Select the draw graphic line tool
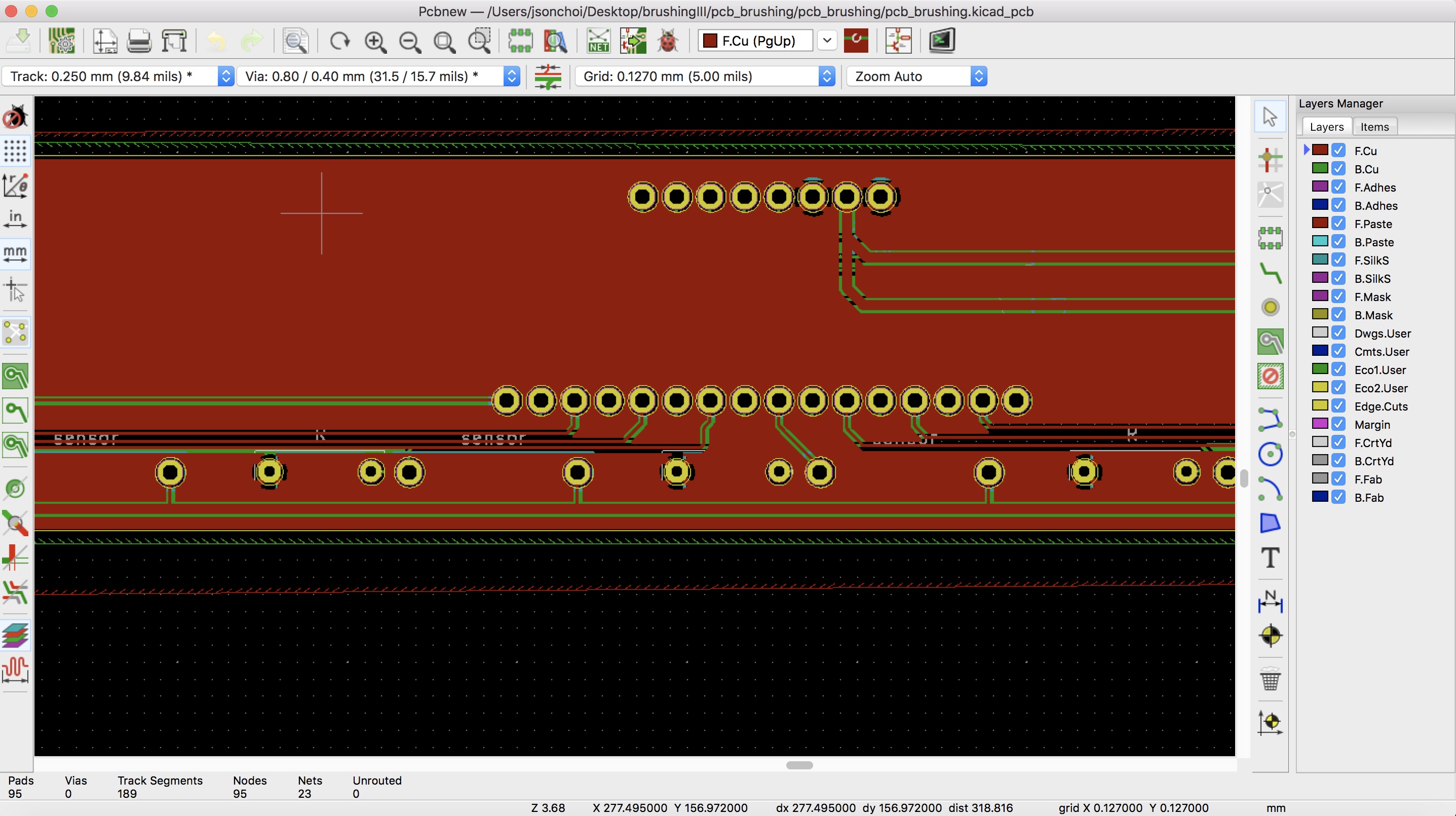This screenshot has width=1456, height=816. (x=1270, y=420)
